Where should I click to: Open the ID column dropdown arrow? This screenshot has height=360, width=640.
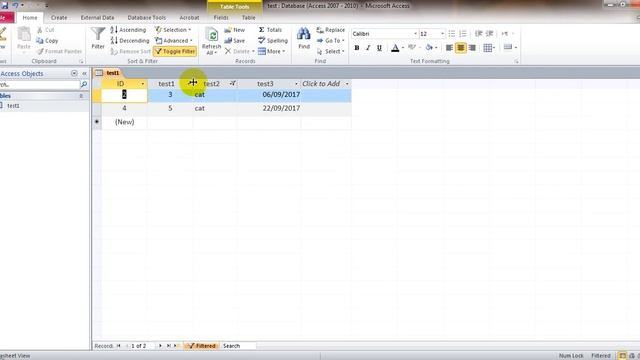tap(142, 84)
